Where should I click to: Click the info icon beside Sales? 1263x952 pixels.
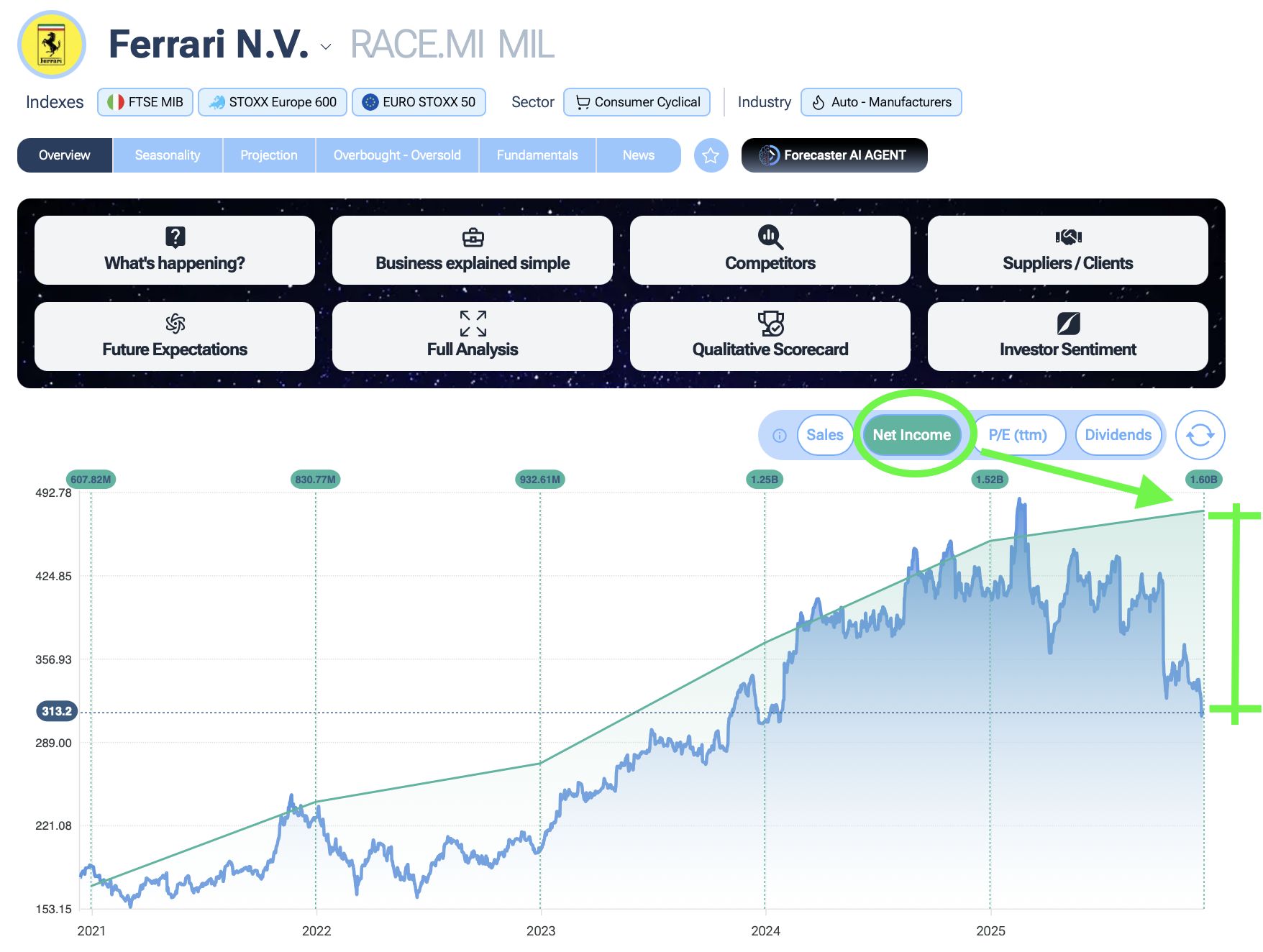click(779, 436)
